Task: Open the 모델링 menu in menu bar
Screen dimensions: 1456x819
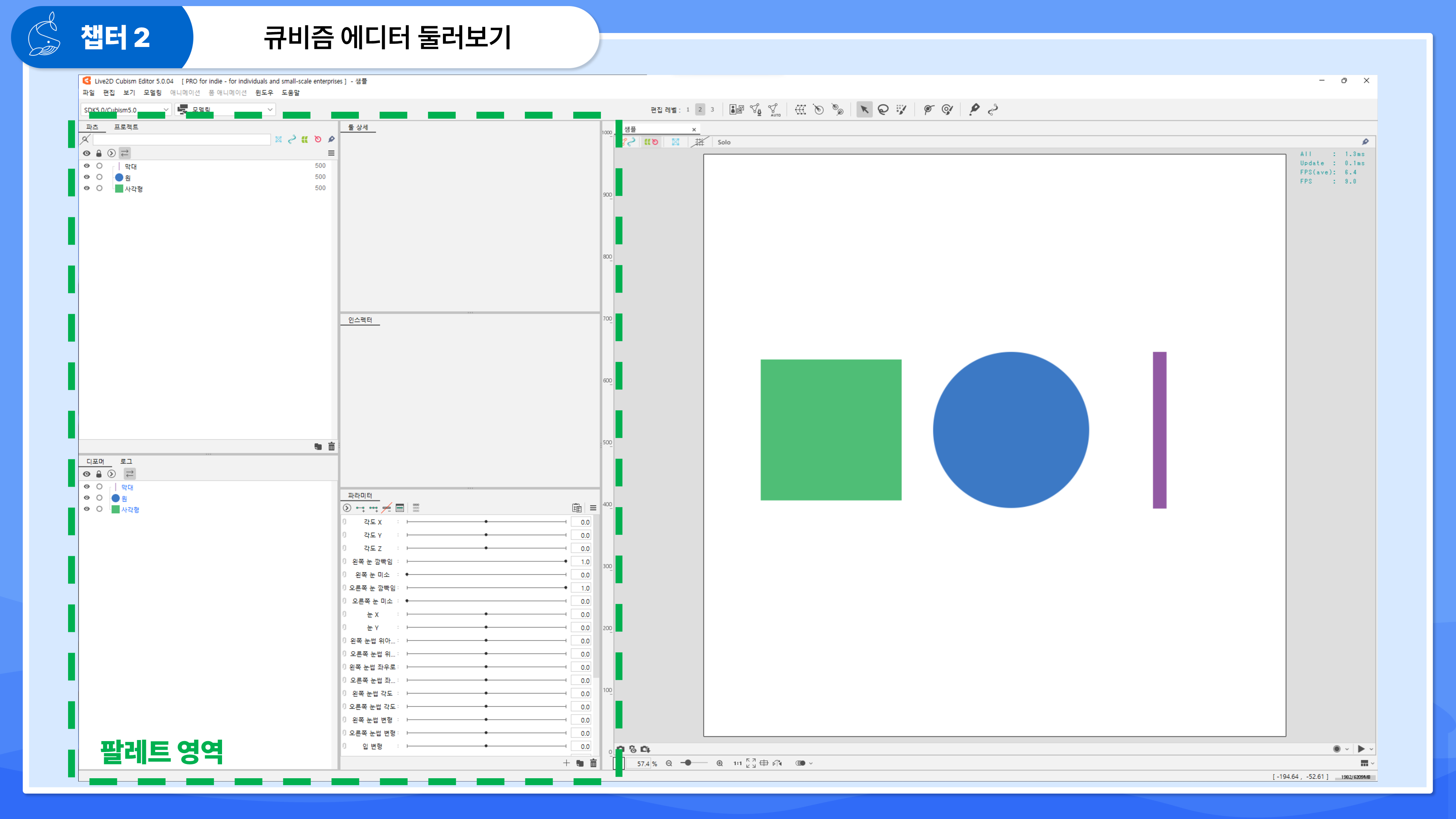Action: (x=152, y=93)
